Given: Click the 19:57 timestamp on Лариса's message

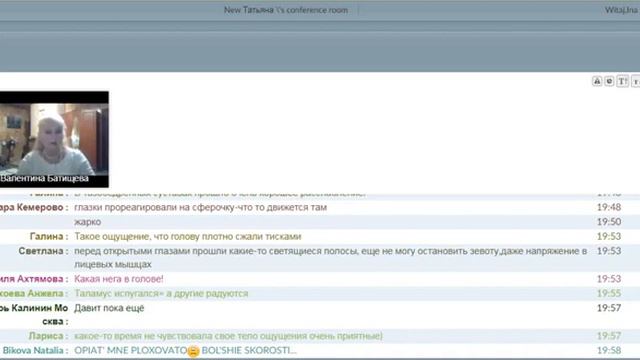Looking at the screenshot, I should click(609, 336).
